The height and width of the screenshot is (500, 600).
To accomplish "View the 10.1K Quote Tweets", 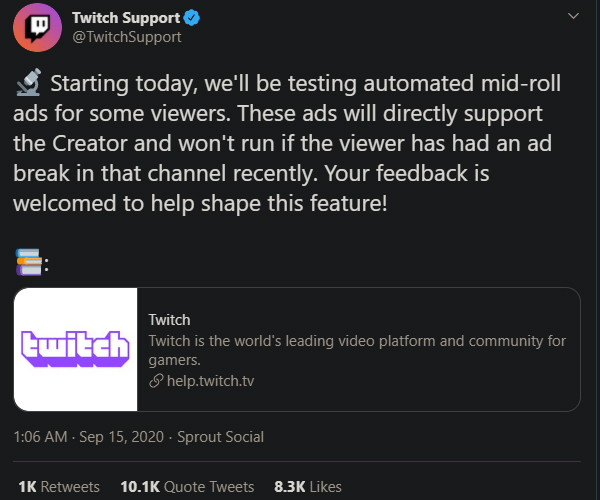I will coord(187,487).
